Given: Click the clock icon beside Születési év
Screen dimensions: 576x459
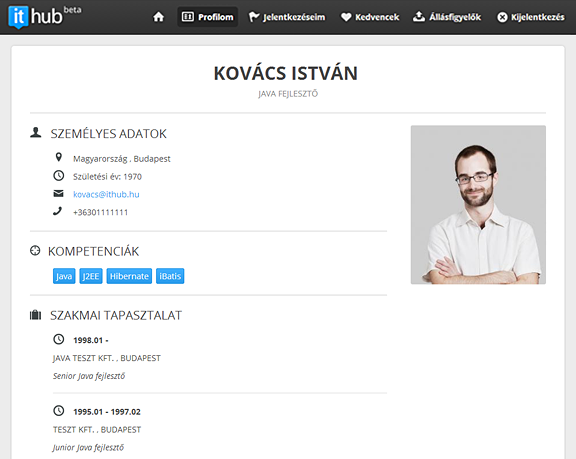Looking at the screenshot, I should tap(58, 176).
